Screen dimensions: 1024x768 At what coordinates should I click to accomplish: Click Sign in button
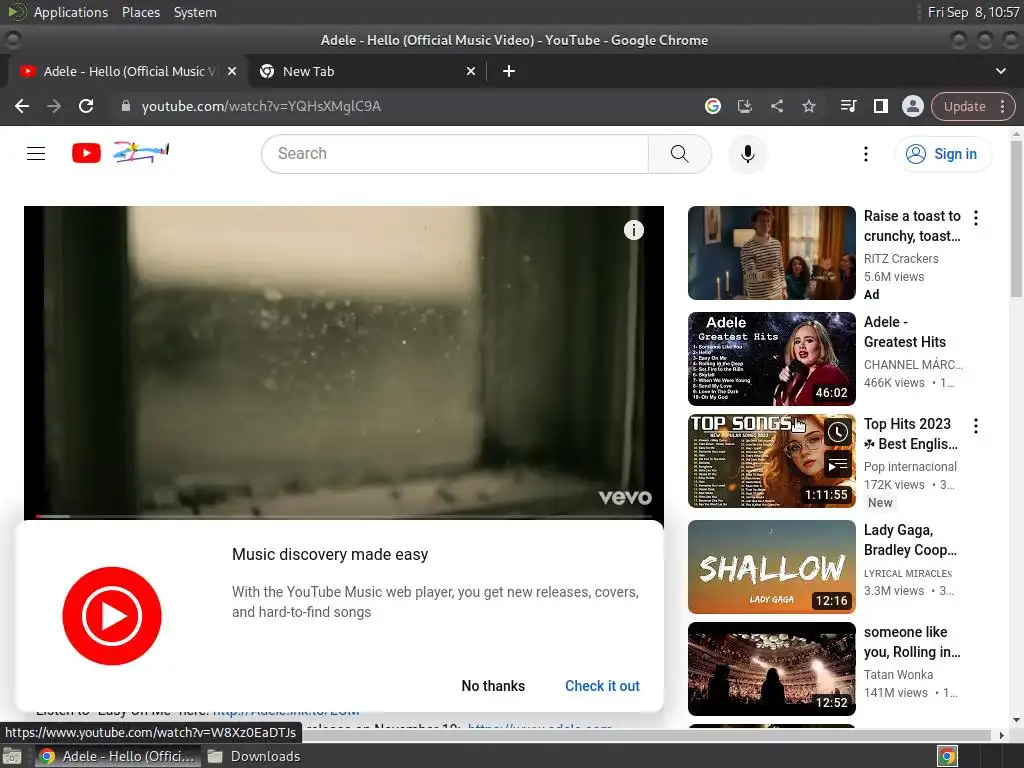tap(942, 154)
